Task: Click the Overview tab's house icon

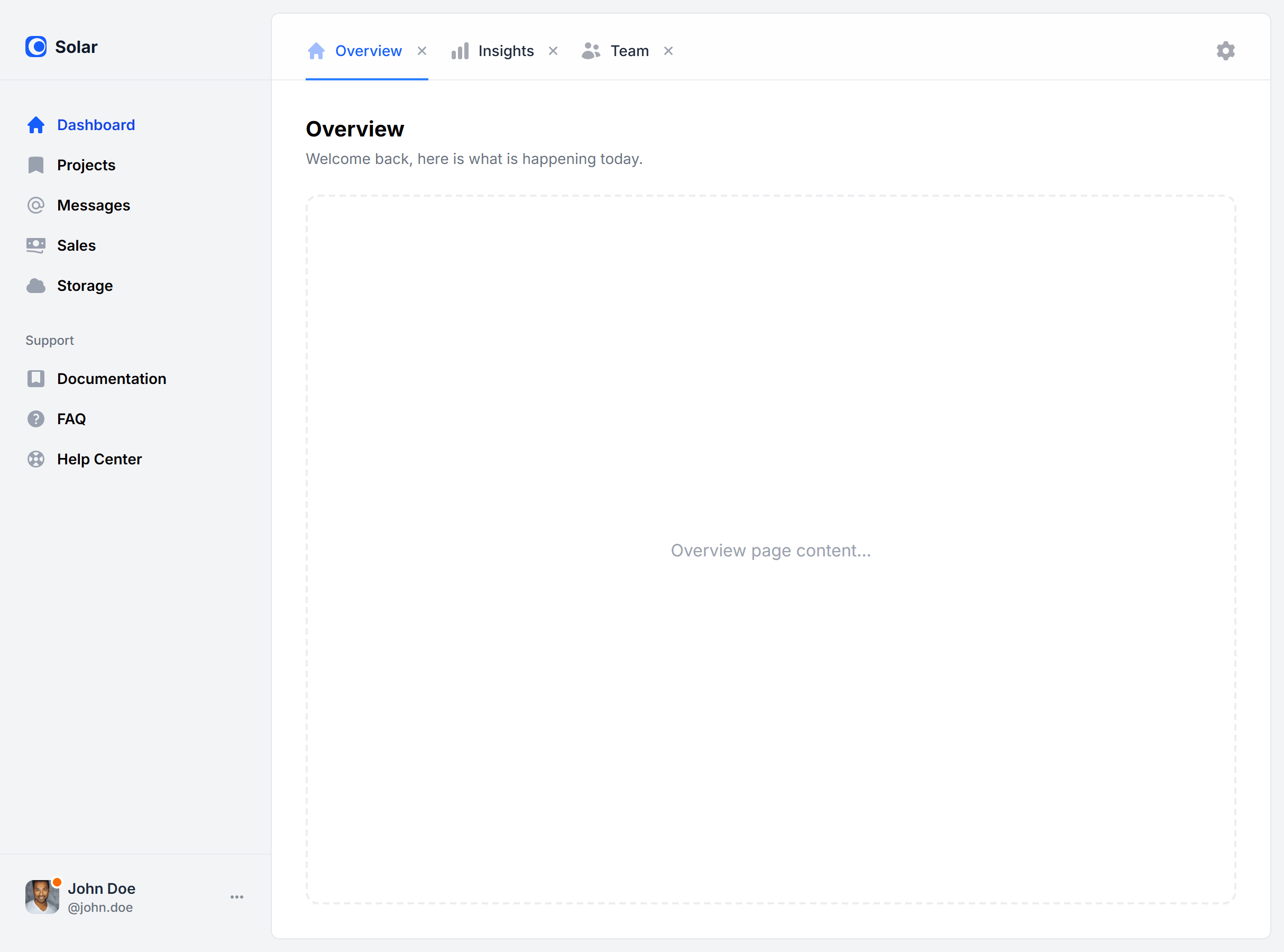Action: [316, 51]
